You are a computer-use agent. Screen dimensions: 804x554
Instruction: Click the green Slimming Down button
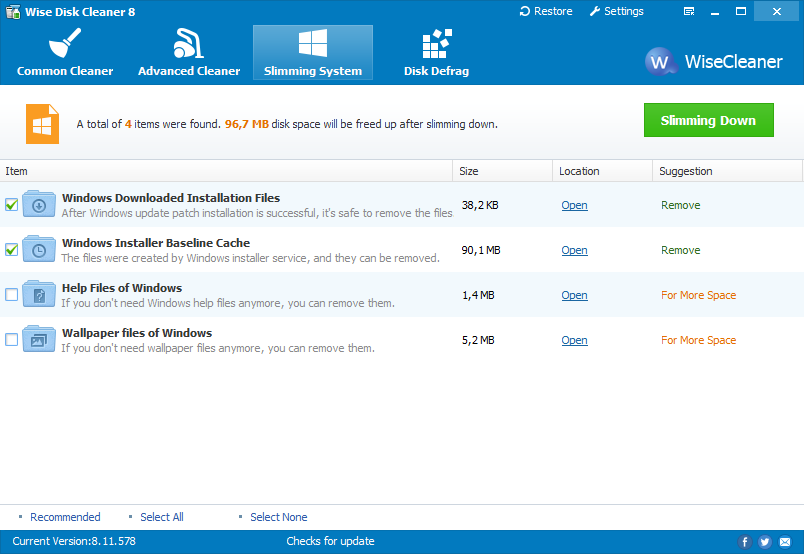(x=709, y=120)
